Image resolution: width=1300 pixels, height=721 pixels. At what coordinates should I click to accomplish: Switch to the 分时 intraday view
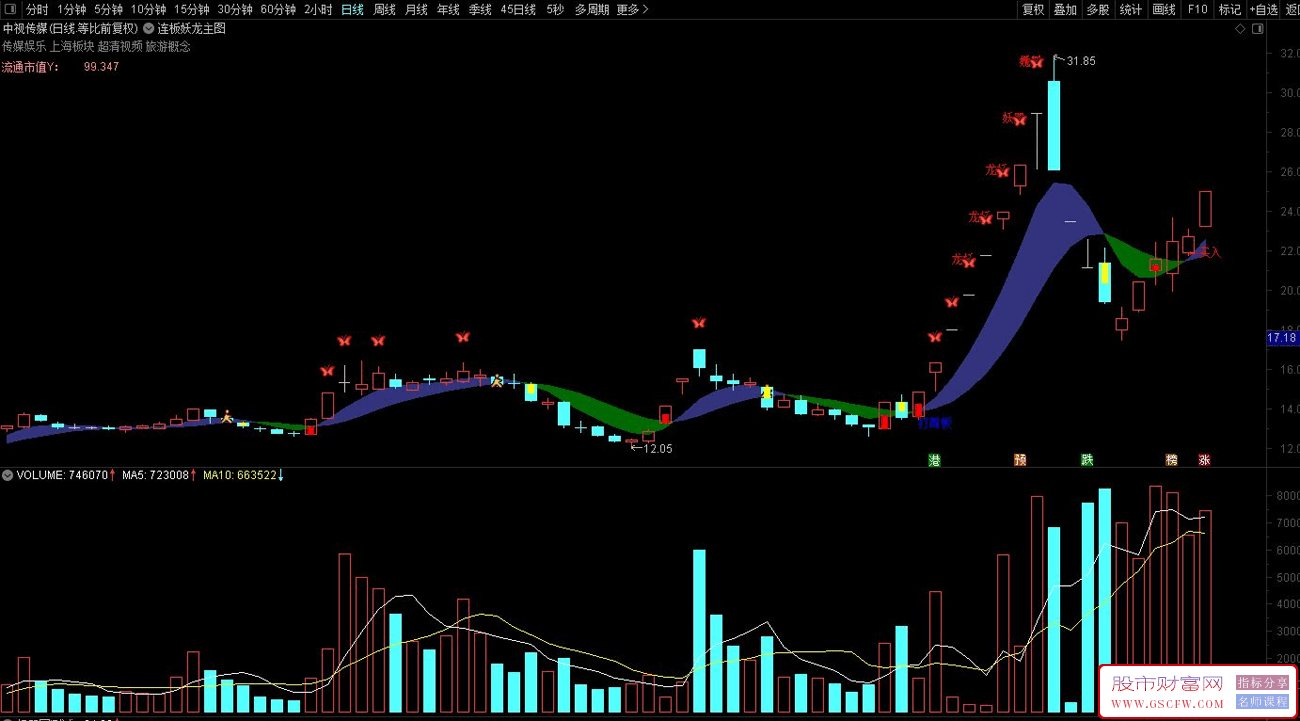click(x=37, y=9)
